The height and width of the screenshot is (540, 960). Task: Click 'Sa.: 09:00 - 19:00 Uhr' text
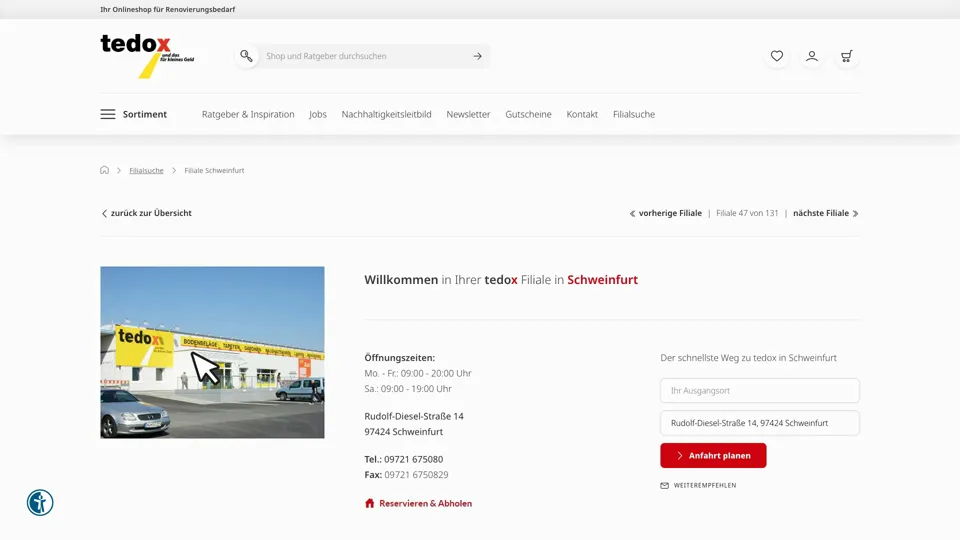click(408, 389)
